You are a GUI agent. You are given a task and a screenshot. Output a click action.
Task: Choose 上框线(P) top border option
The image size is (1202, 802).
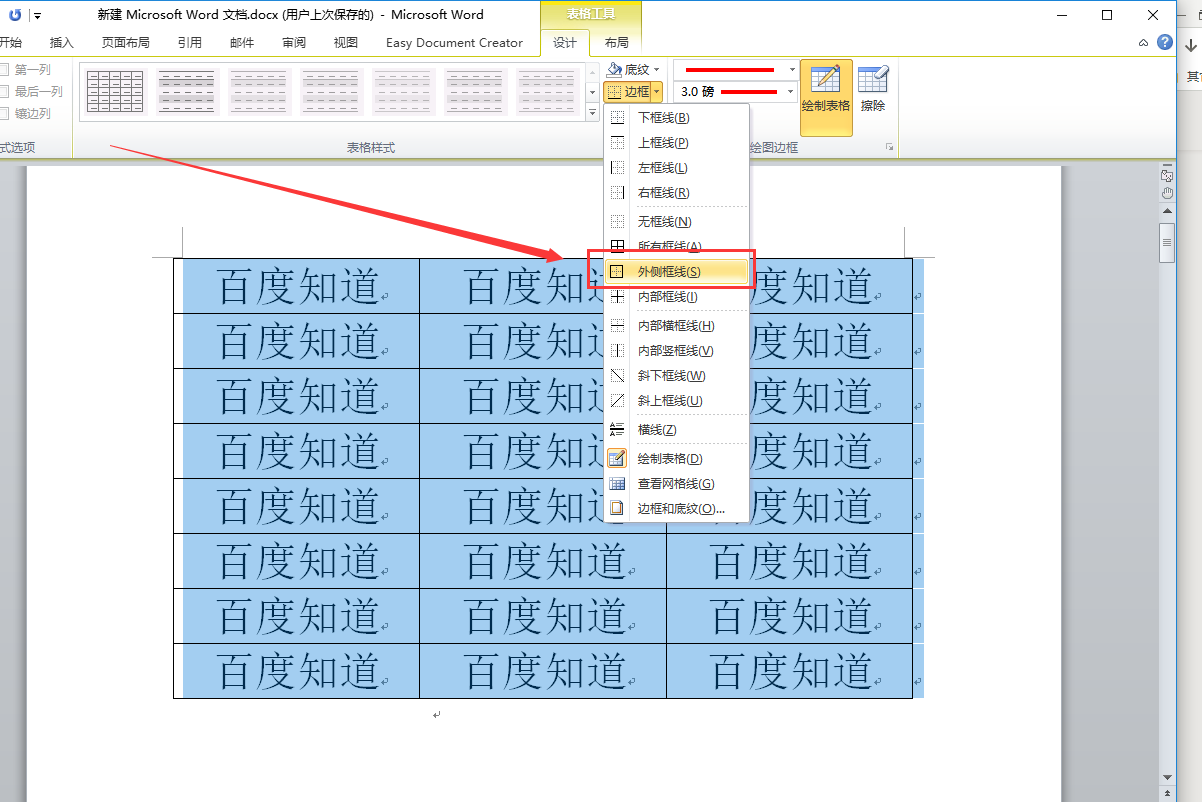(x=676, y=143)
